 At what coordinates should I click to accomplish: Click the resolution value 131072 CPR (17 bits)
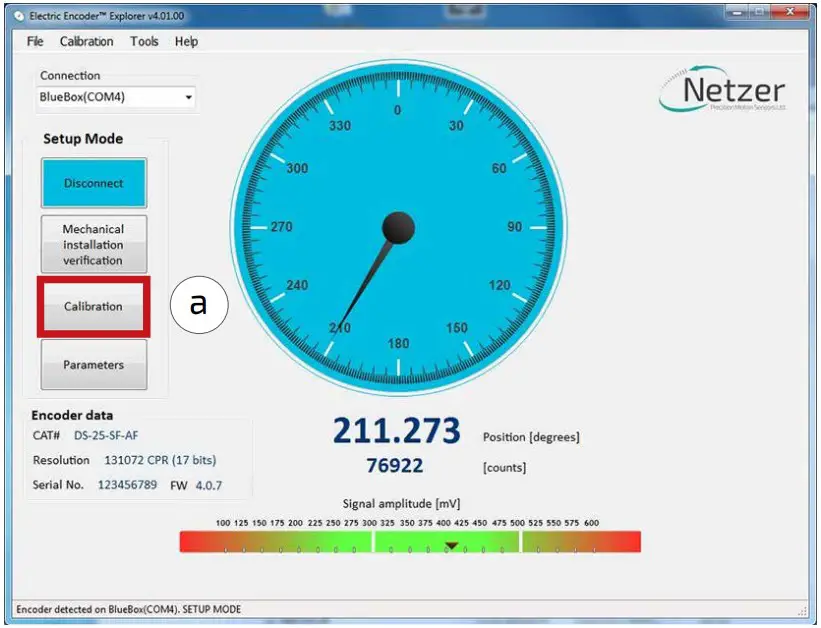coord(160,460)
